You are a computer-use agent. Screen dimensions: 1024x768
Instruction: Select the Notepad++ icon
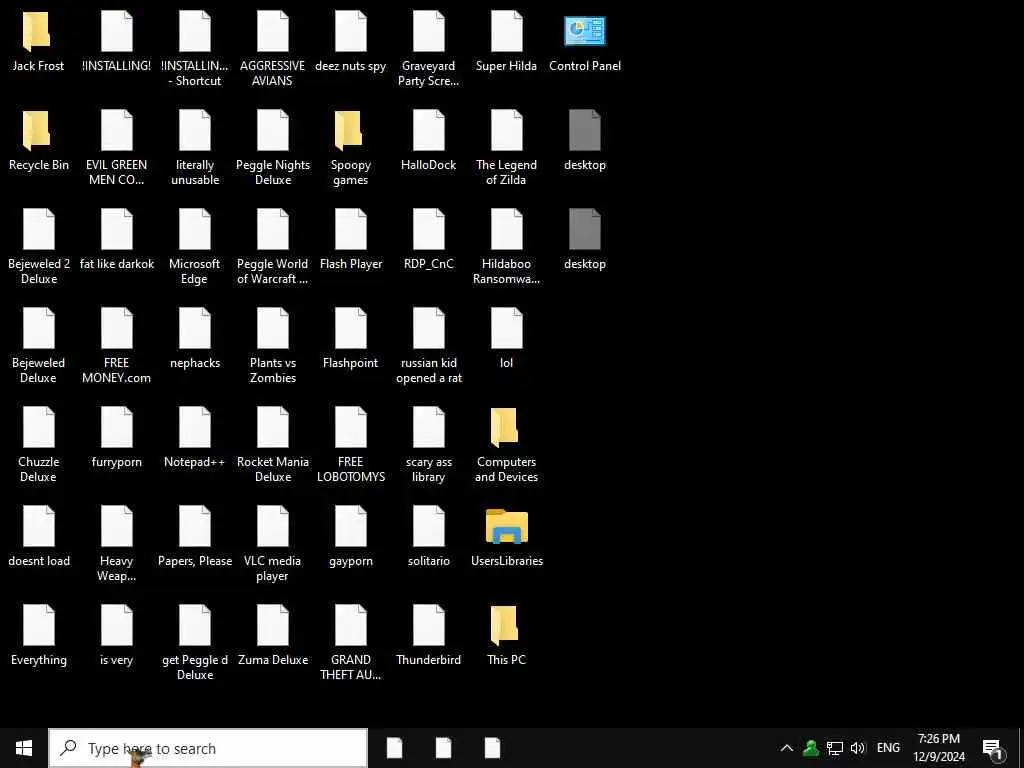tap(195, 427)
